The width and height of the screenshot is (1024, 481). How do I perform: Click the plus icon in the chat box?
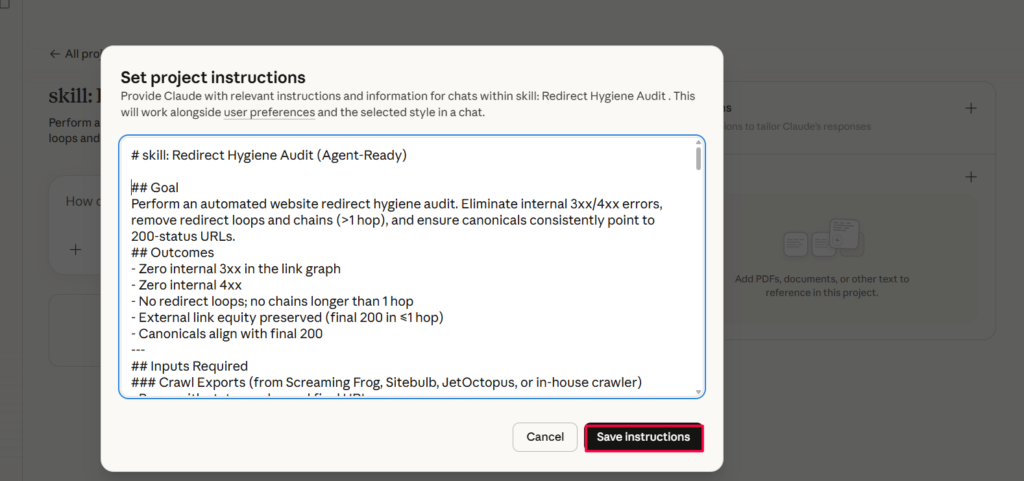pos(75,249)
